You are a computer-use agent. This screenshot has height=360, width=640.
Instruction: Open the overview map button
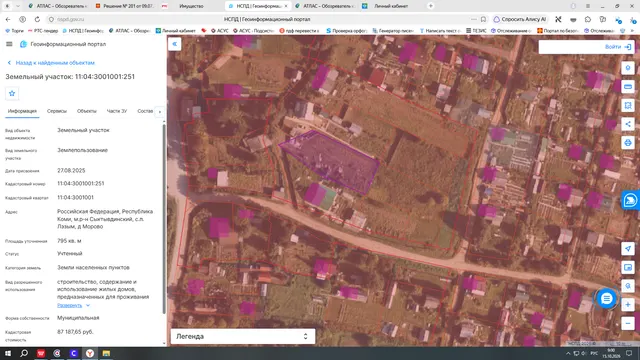pos(628,267)
